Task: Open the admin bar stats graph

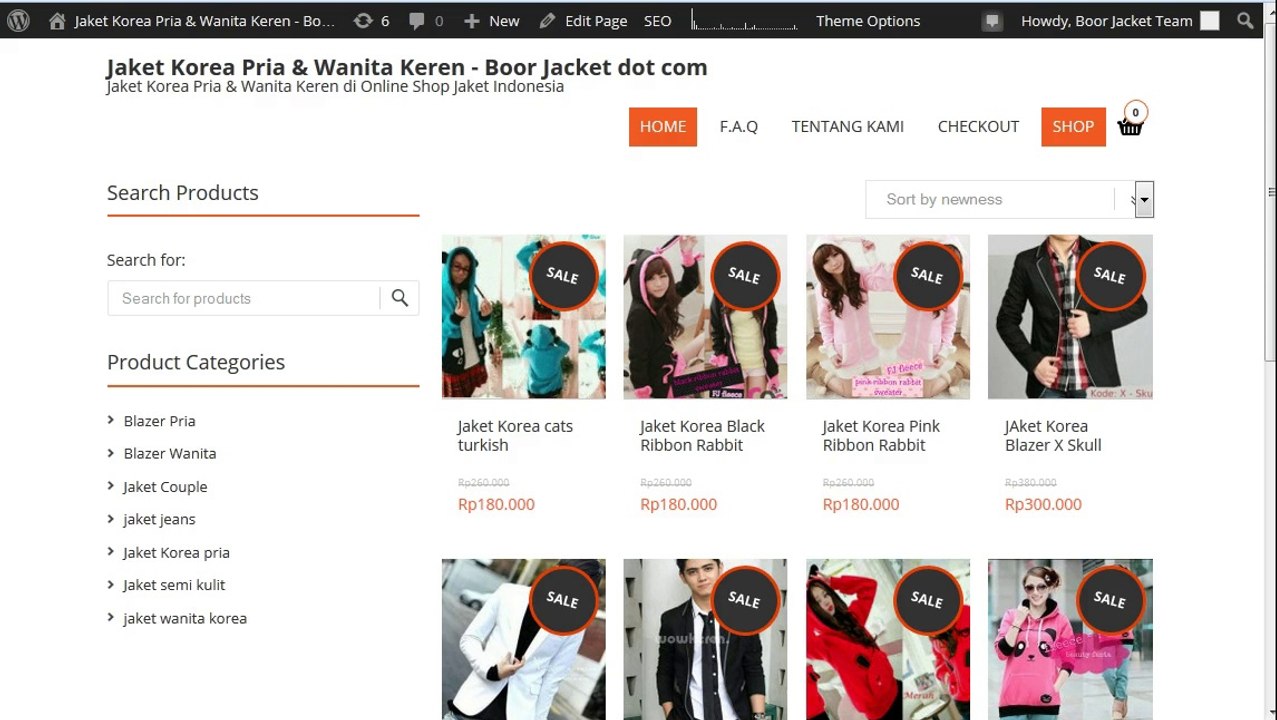Action: pyautogui.click(x=743, y=21)
